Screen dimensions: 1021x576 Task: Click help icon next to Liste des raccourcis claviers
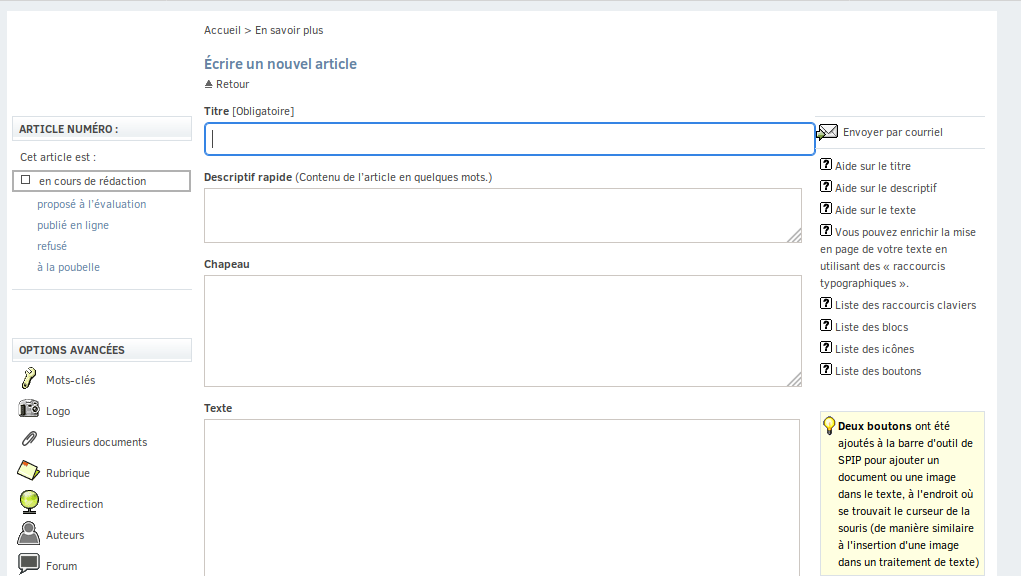click(826, 304)
